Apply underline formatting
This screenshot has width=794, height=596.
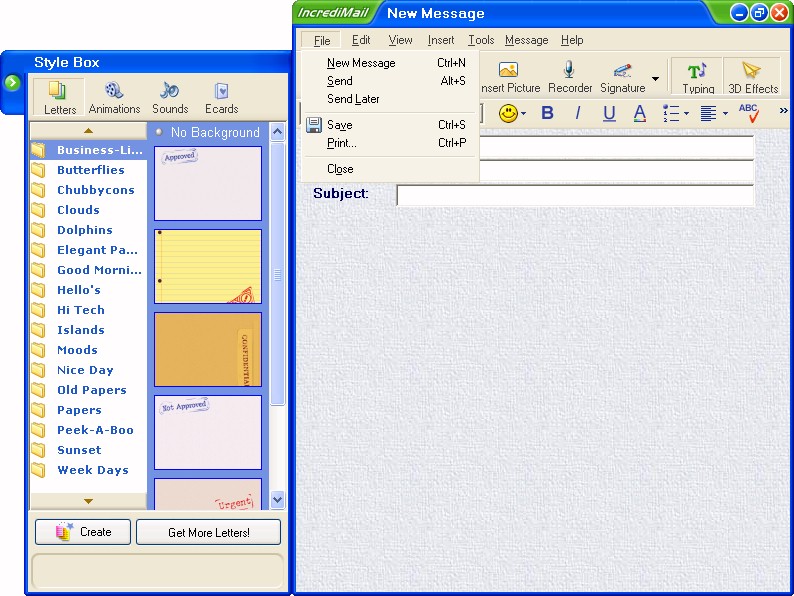pos(609,113)
